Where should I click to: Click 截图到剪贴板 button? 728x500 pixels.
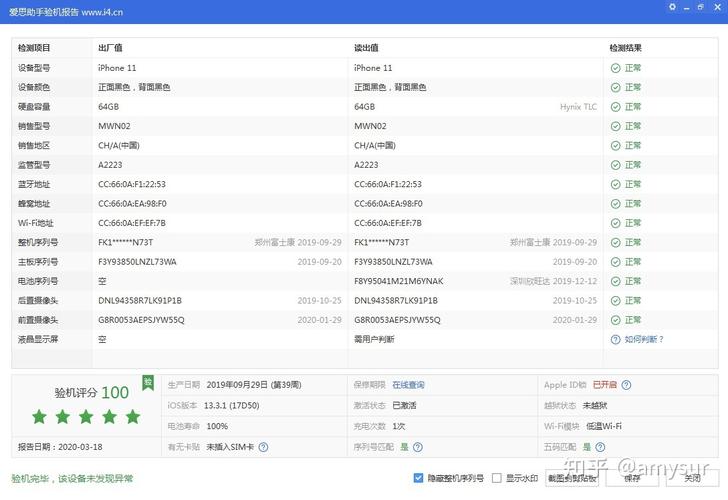(572, 478)
